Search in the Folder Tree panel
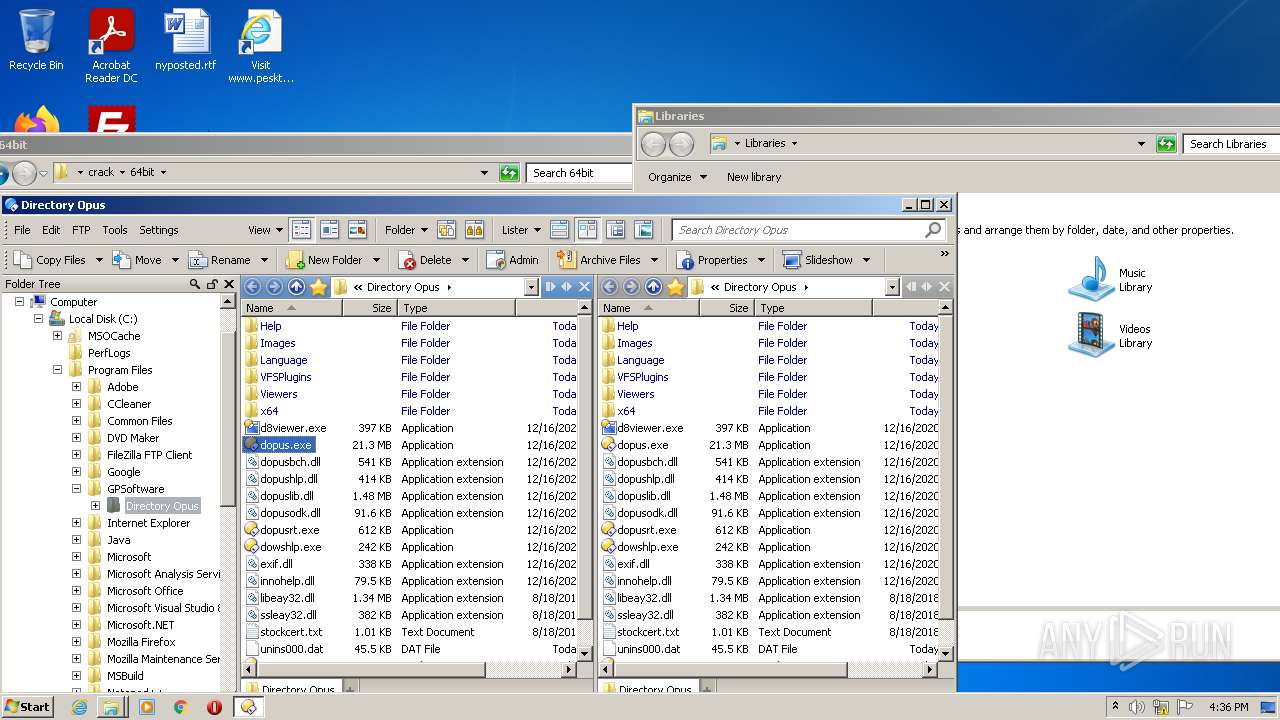Screen dimensions: 1280x720 (x=195, y=284)
